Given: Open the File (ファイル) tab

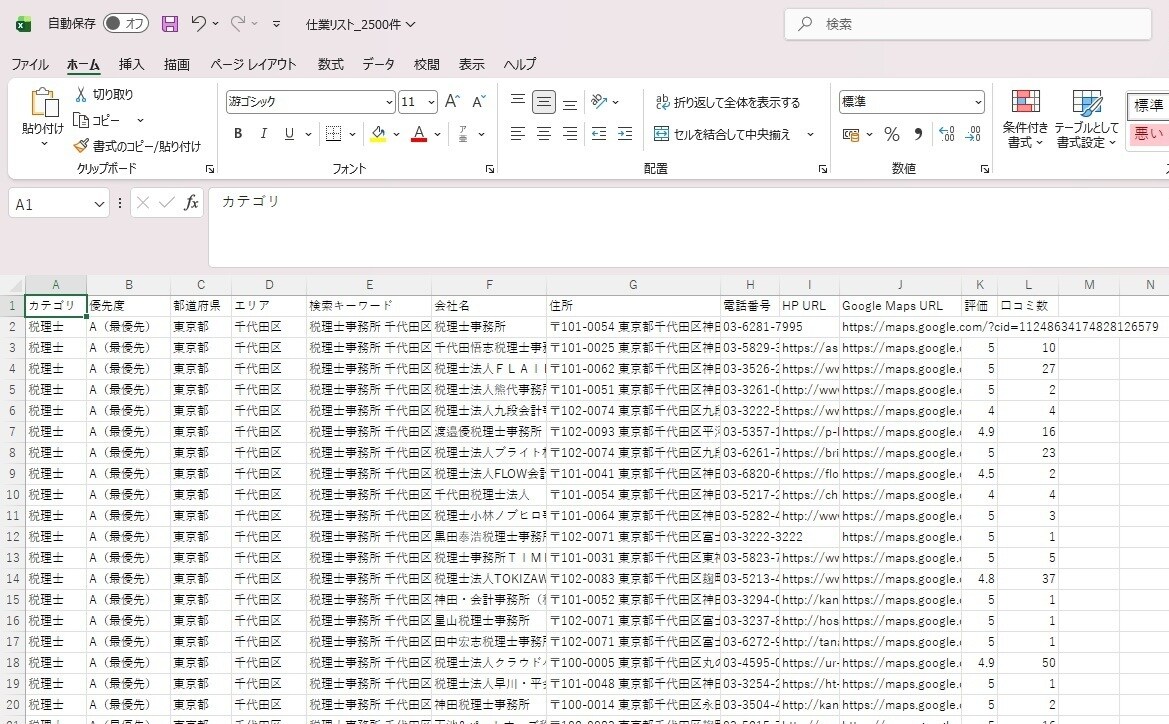Looking at the screenshot, I should tap(30, 64).
